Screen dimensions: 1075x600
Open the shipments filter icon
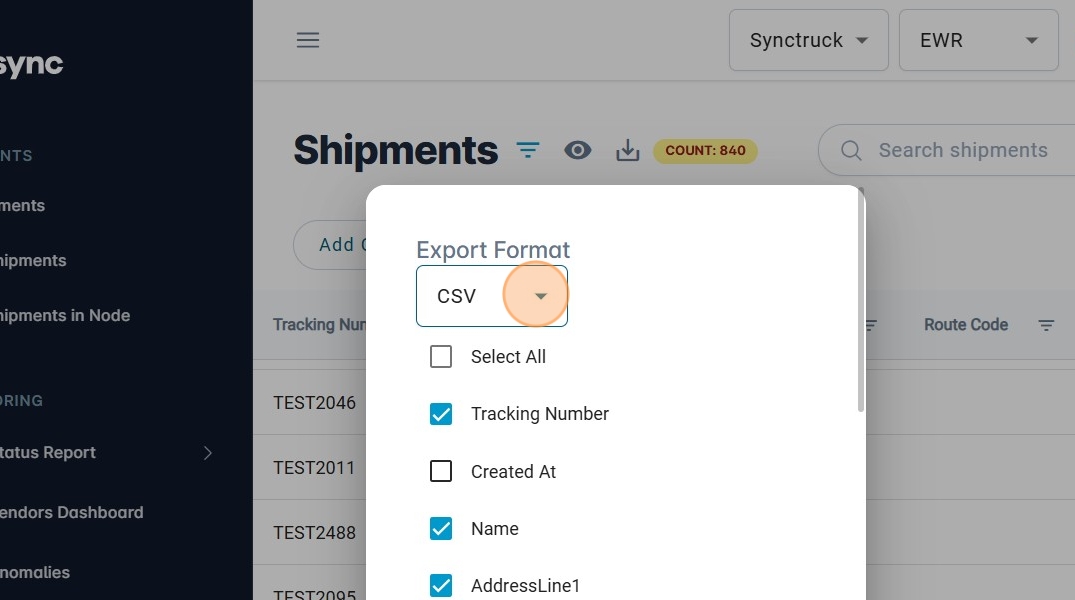[x=528, y=150]
